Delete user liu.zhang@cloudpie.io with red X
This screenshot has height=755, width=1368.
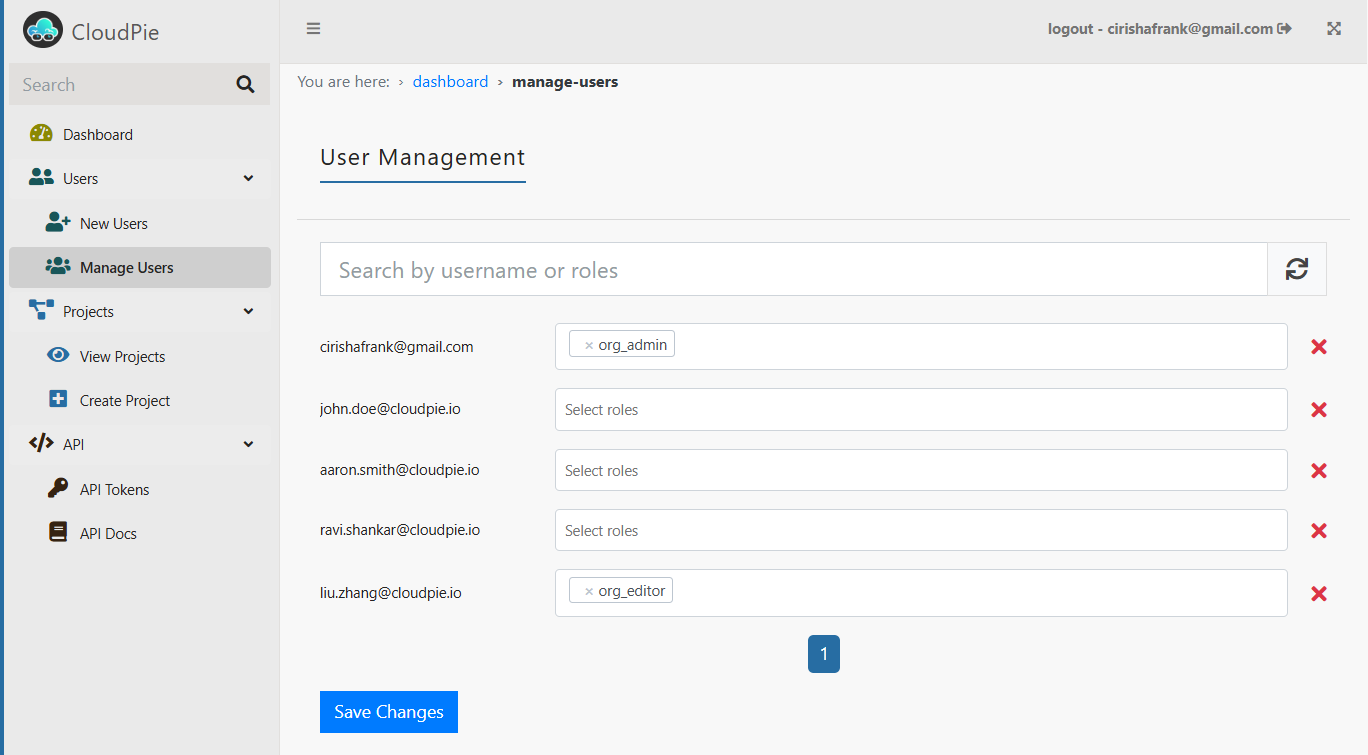1319,593
